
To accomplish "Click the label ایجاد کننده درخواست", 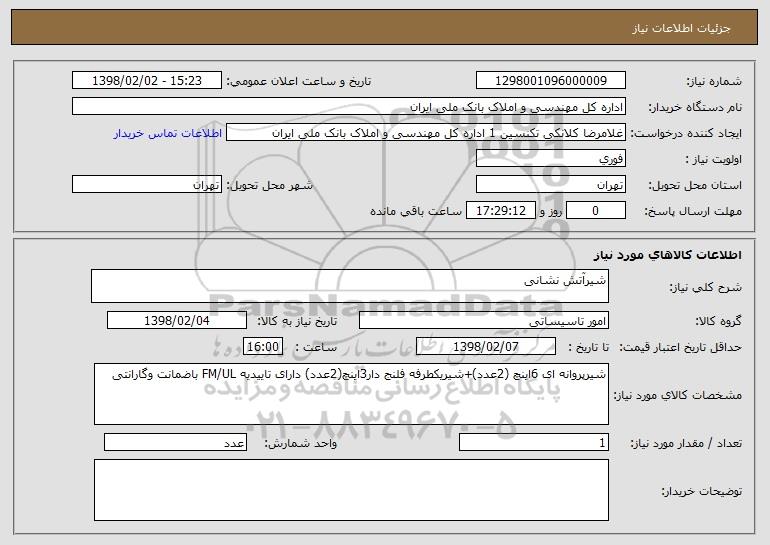I will point(686,134).
